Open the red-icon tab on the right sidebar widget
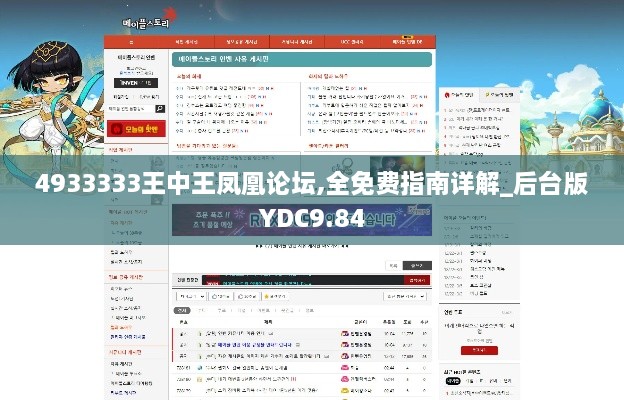Viewport: 624px width, 400px height. [459, 95]
